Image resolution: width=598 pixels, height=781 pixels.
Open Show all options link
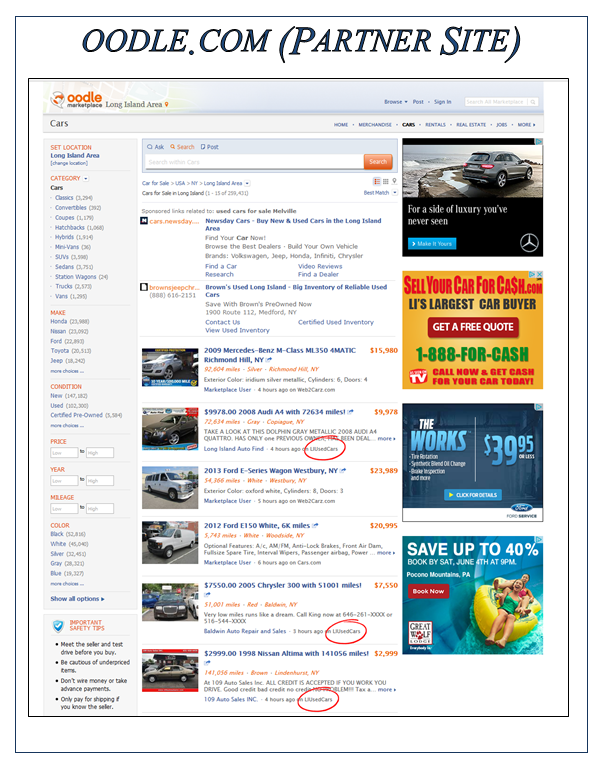coord(77,599)
